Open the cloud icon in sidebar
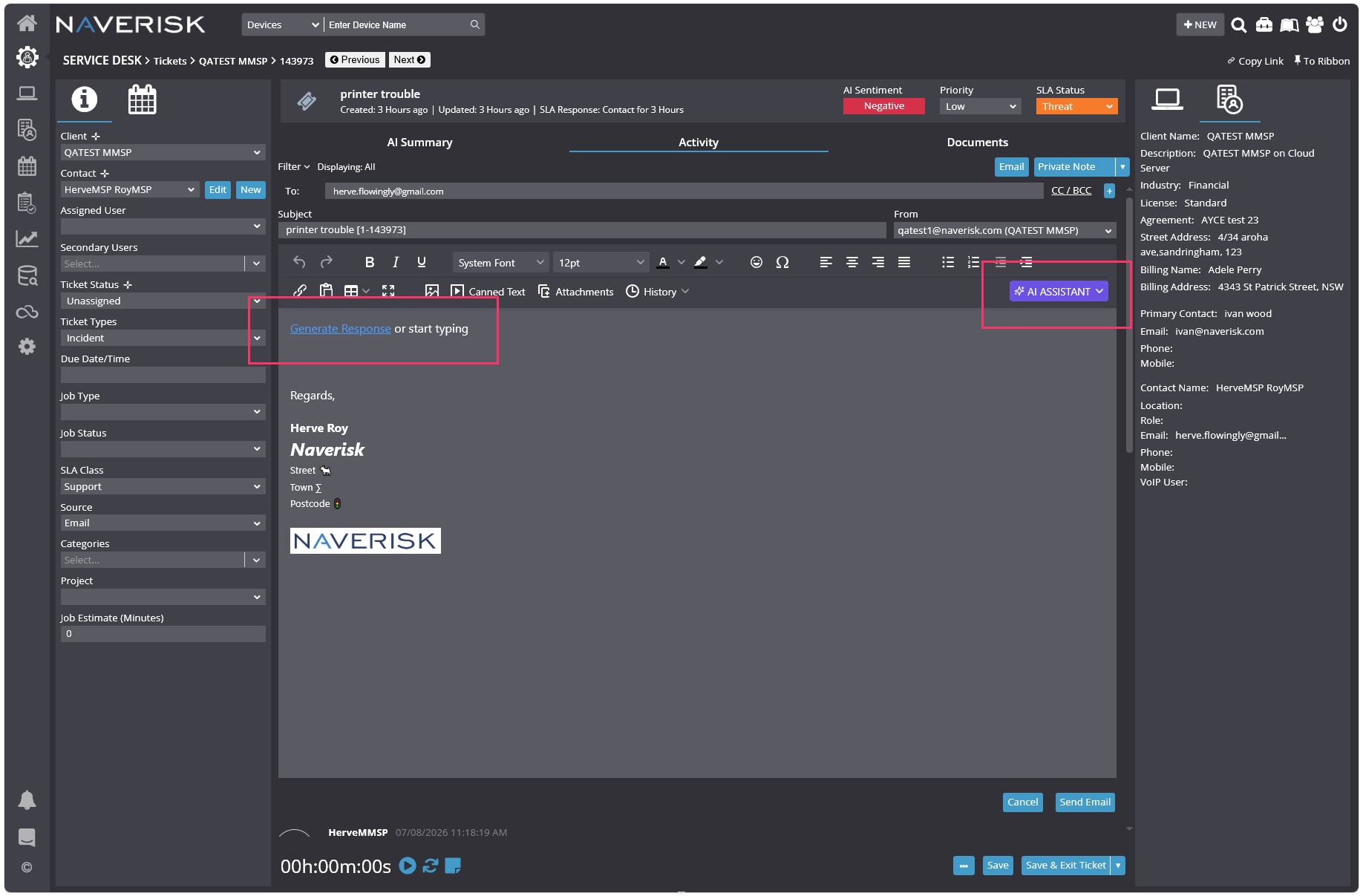 coord(27,312)
